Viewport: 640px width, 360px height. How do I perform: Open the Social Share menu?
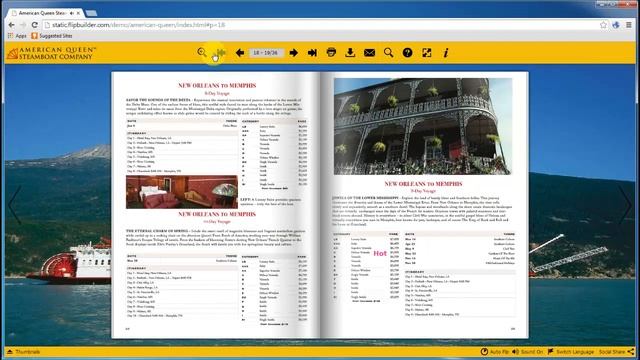(616, 351)
